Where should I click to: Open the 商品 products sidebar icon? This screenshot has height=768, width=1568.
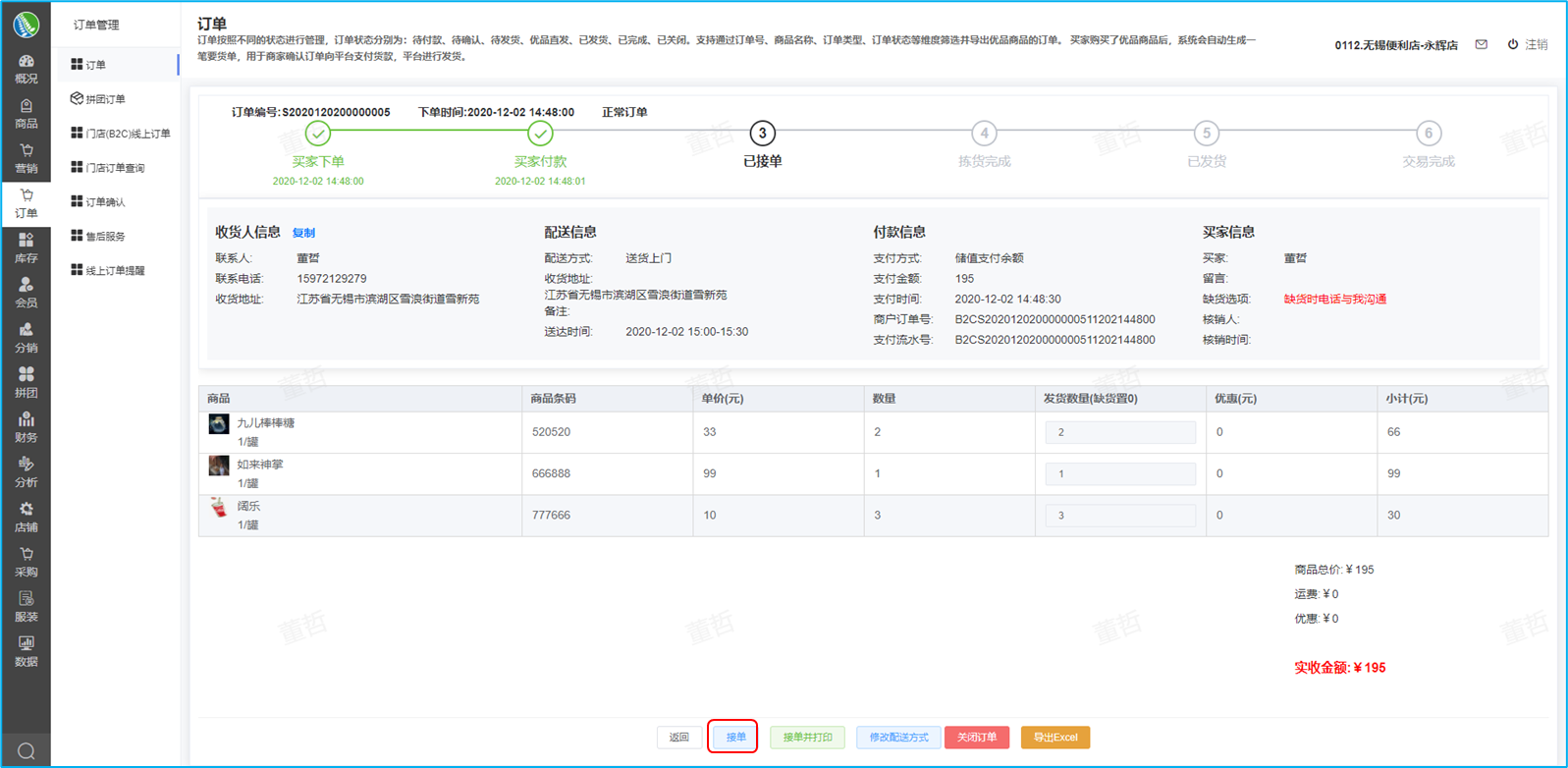[x=27, y=114]
